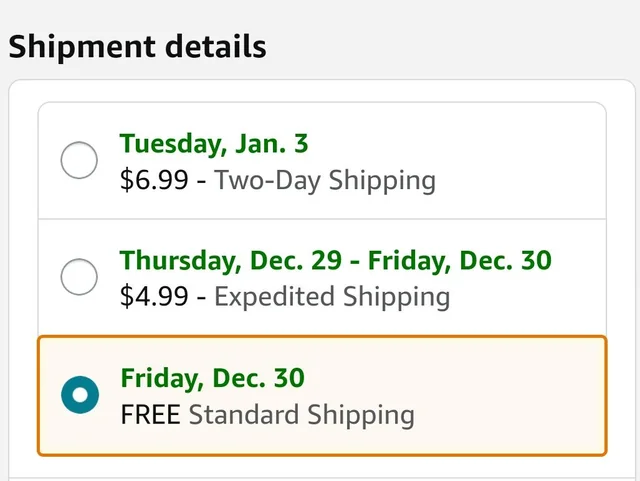Image resolution: width=640 pixels, height=481 pixels.
Task: Click the "Shipment details" heading
Action: (x=137, y=46)
